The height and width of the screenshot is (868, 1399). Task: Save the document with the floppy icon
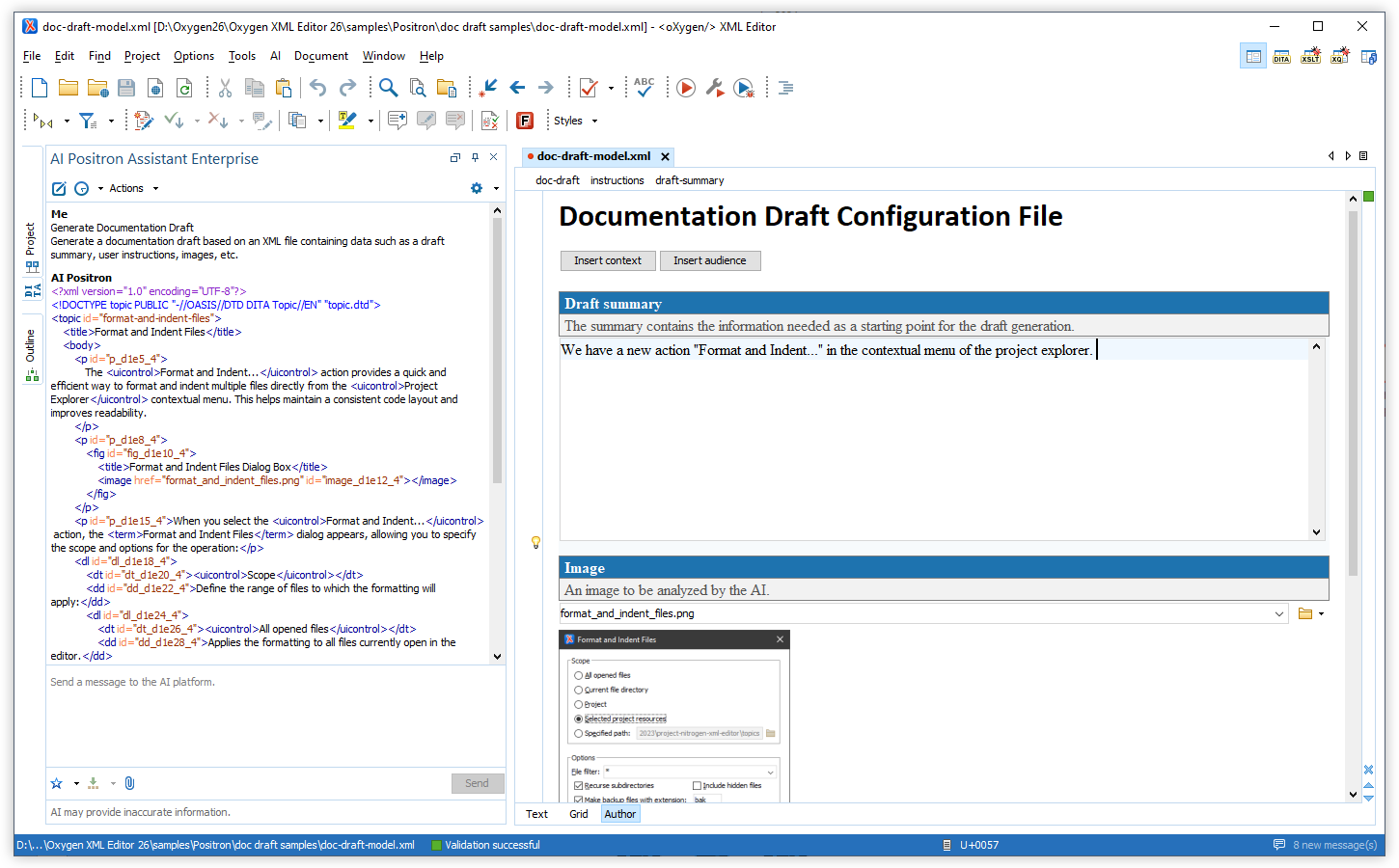pyautogui.click(x=126, y=88)
